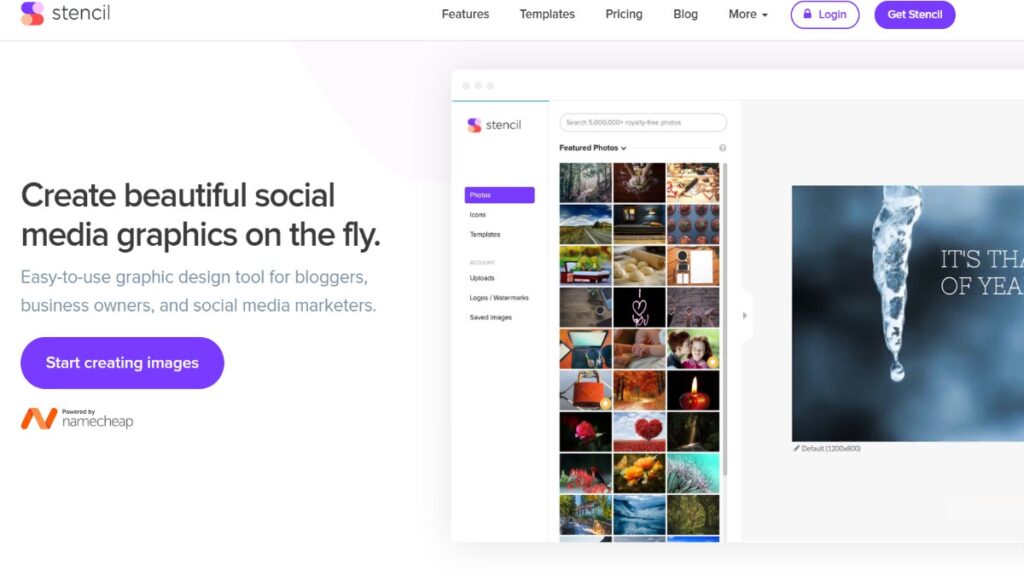Select the Photos tab in the sidebar

pos(499,195)
